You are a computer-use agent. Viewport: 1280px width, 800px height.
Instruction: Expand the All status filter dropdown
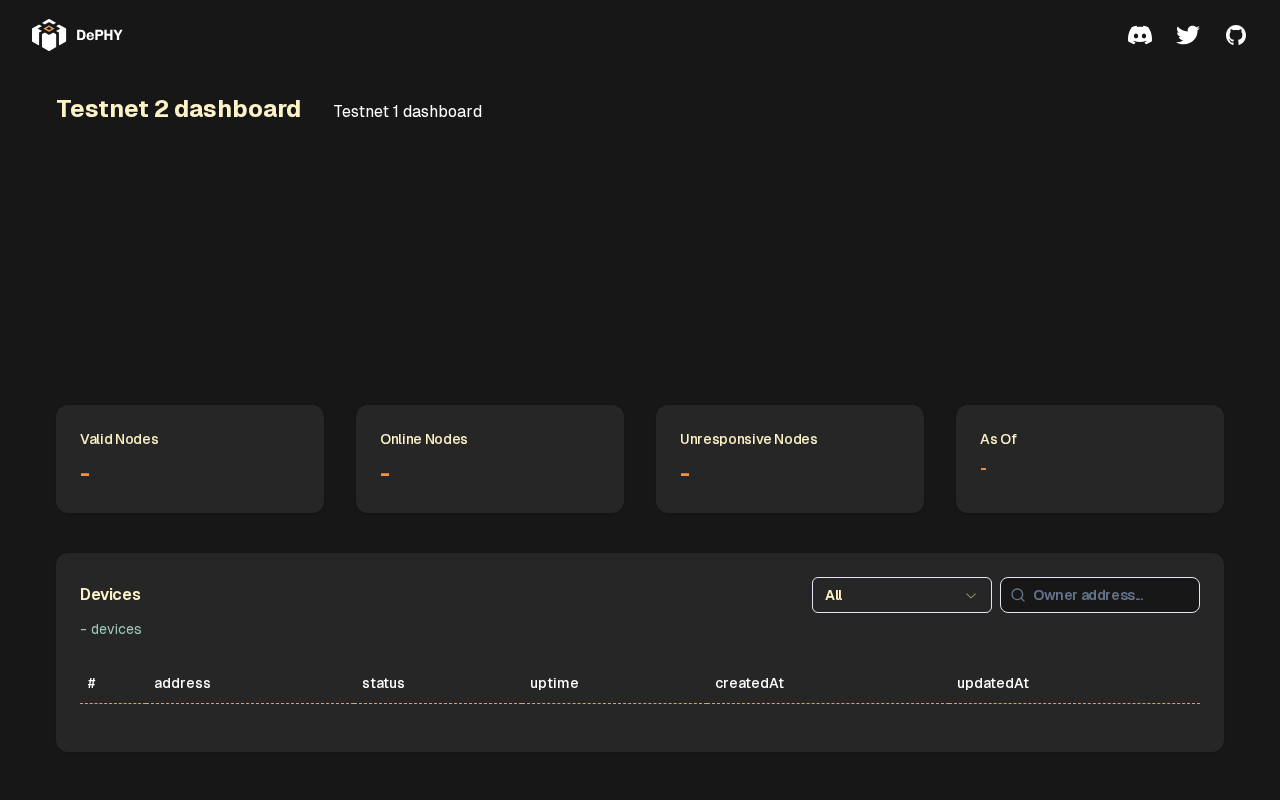pos(902,595)
